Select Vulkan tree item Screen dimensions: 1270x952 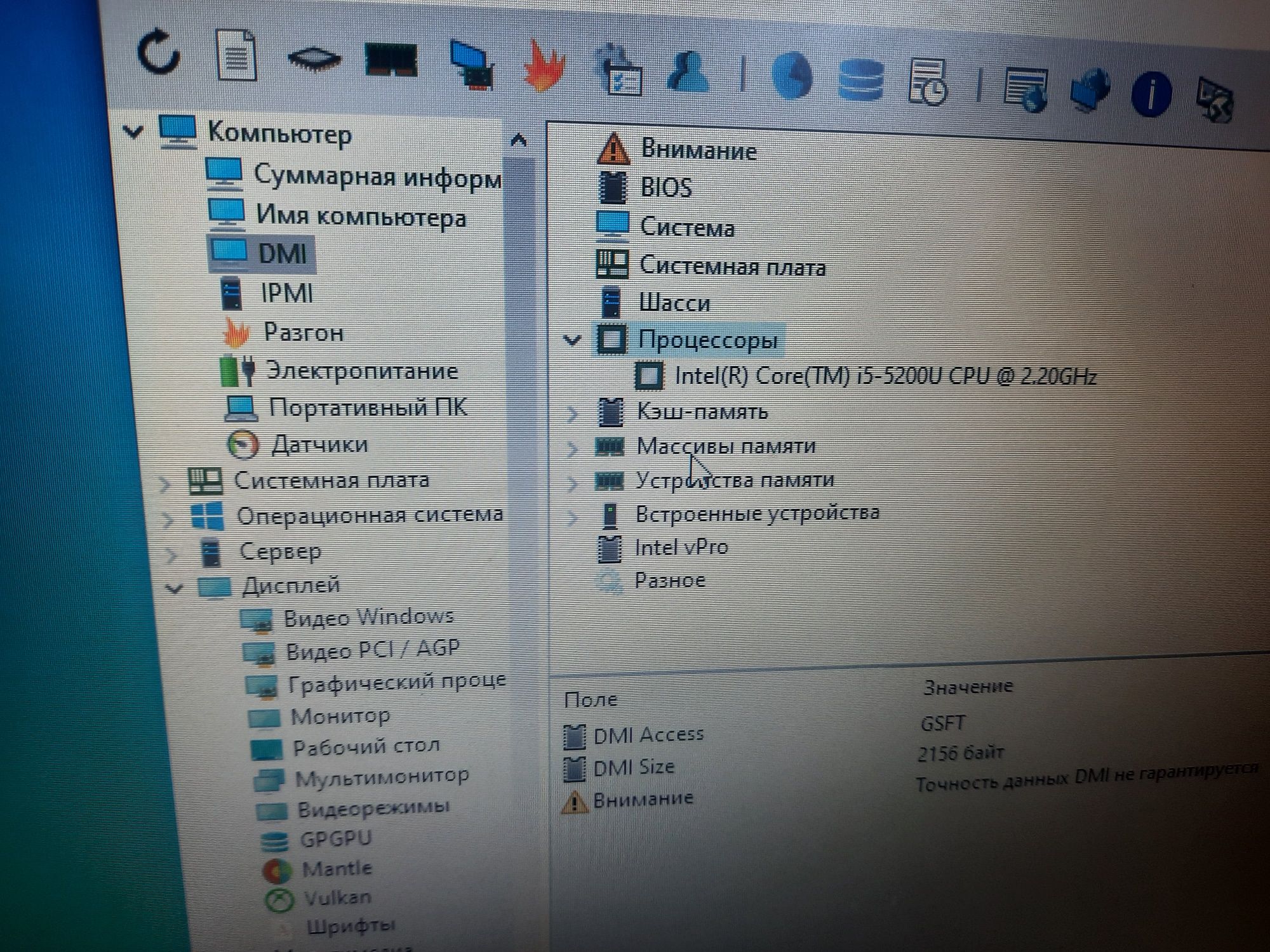click(x=318, y=897)
